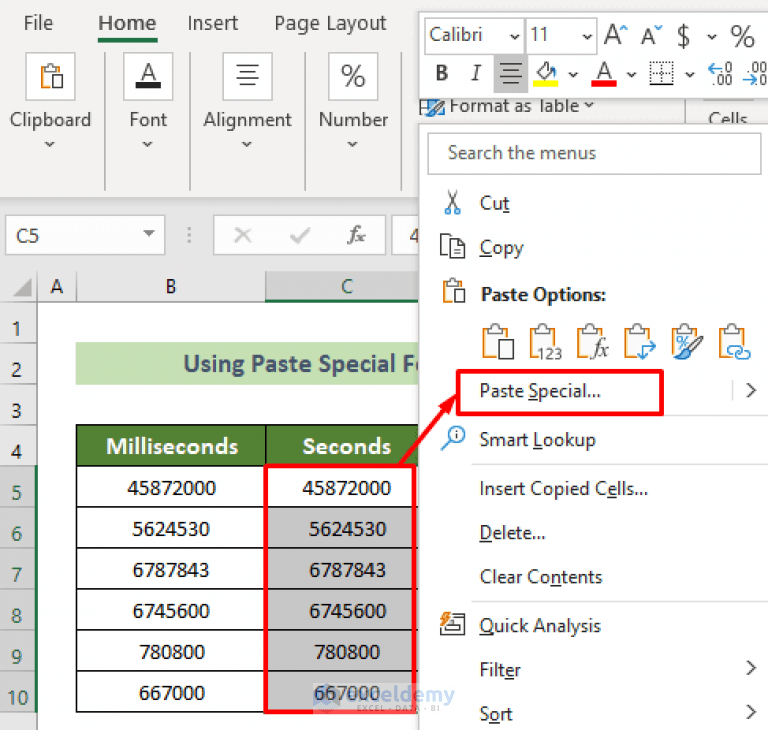Open borders dropdown arrow
The image size is (768, 730).
tap(690, 74)
